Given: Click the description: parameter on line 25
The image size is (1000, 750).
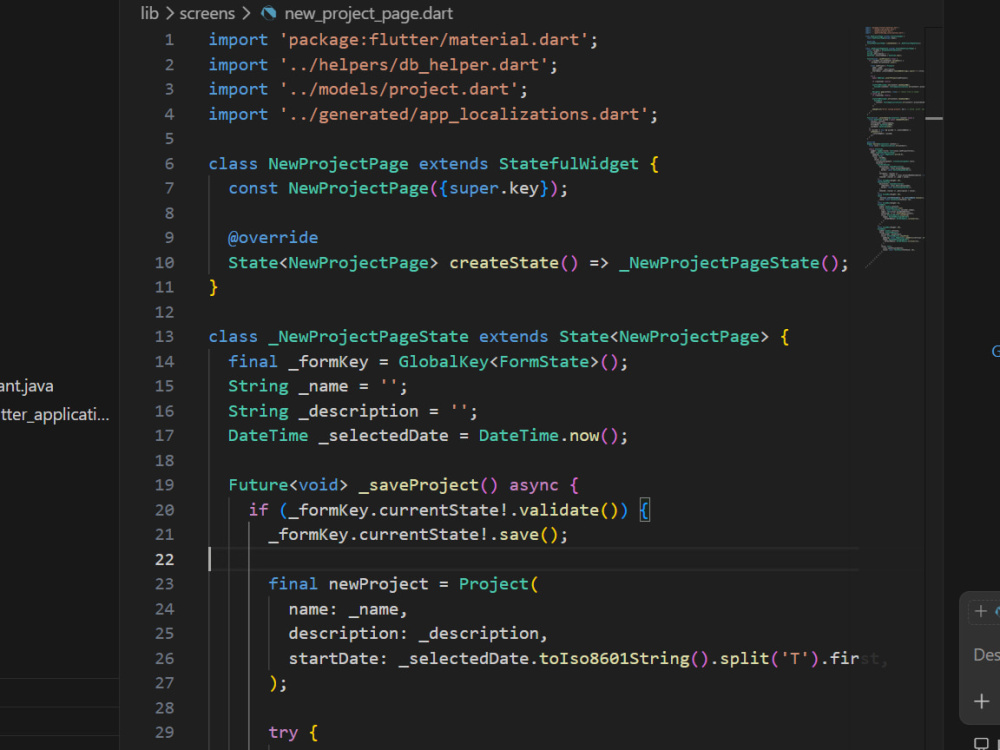Looking at the screenshot, I should click(x=348, y=633).
